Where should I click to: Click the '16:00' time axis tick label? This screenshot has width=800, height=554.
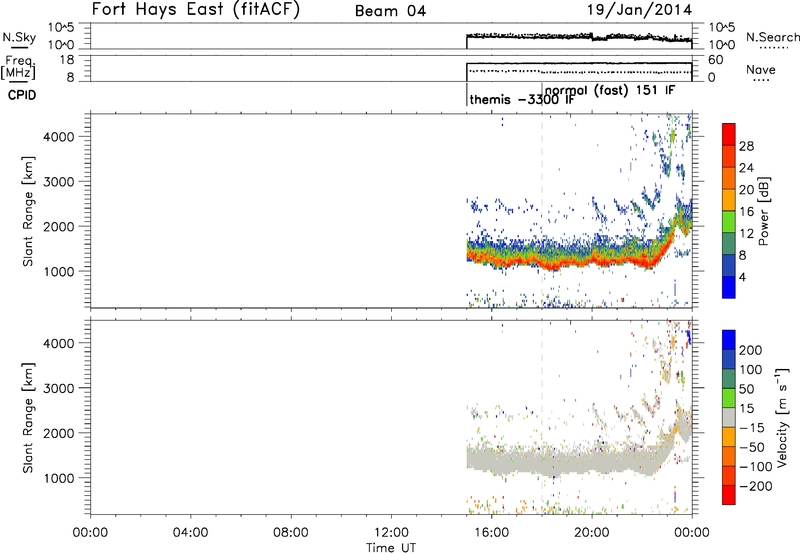tap(491, 533)
